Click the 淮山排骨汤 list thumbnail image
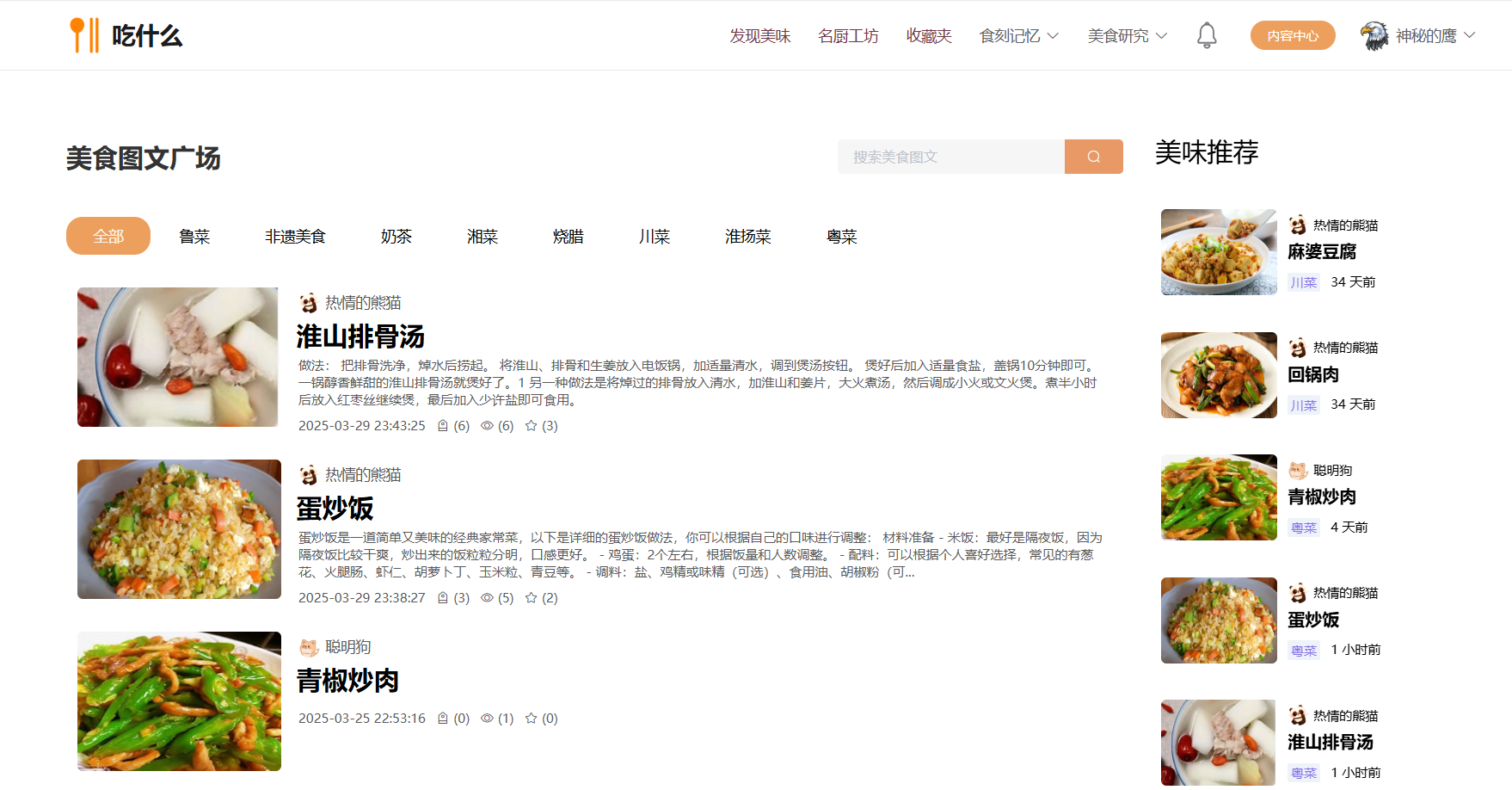The width and height of the screenshot is (1512, 790). click(x=178, y=357)
